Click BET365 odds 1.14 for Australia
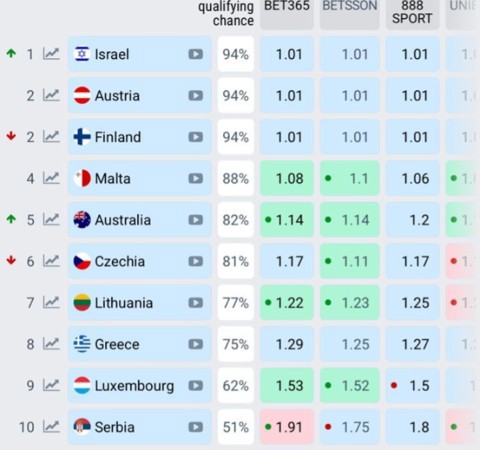The height and width of the screenshot is (450, 480). click(x=287, y=220)
